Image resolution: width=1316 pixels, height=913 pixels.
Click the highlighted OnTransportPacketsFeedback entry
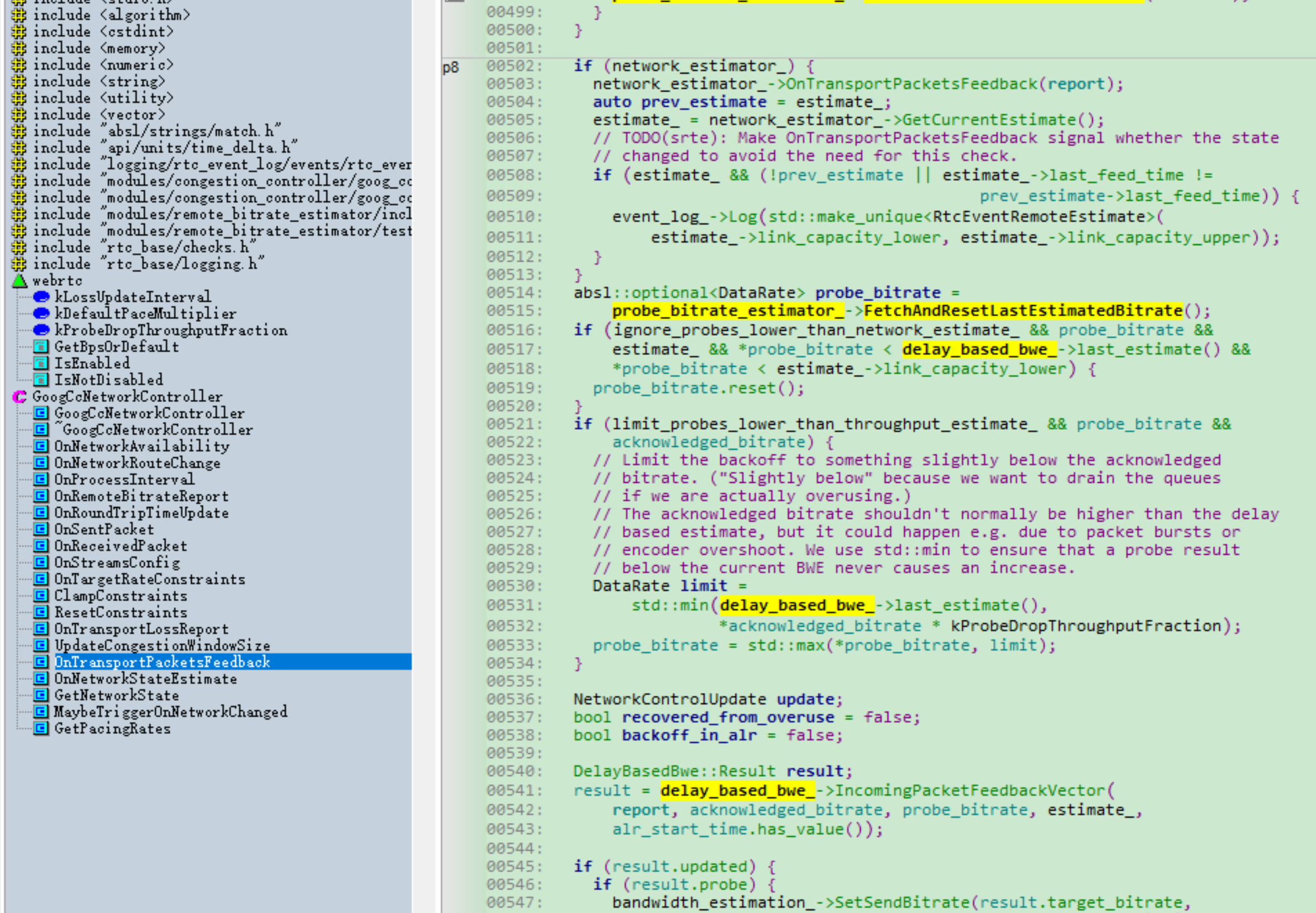click(x=162, y=662)
